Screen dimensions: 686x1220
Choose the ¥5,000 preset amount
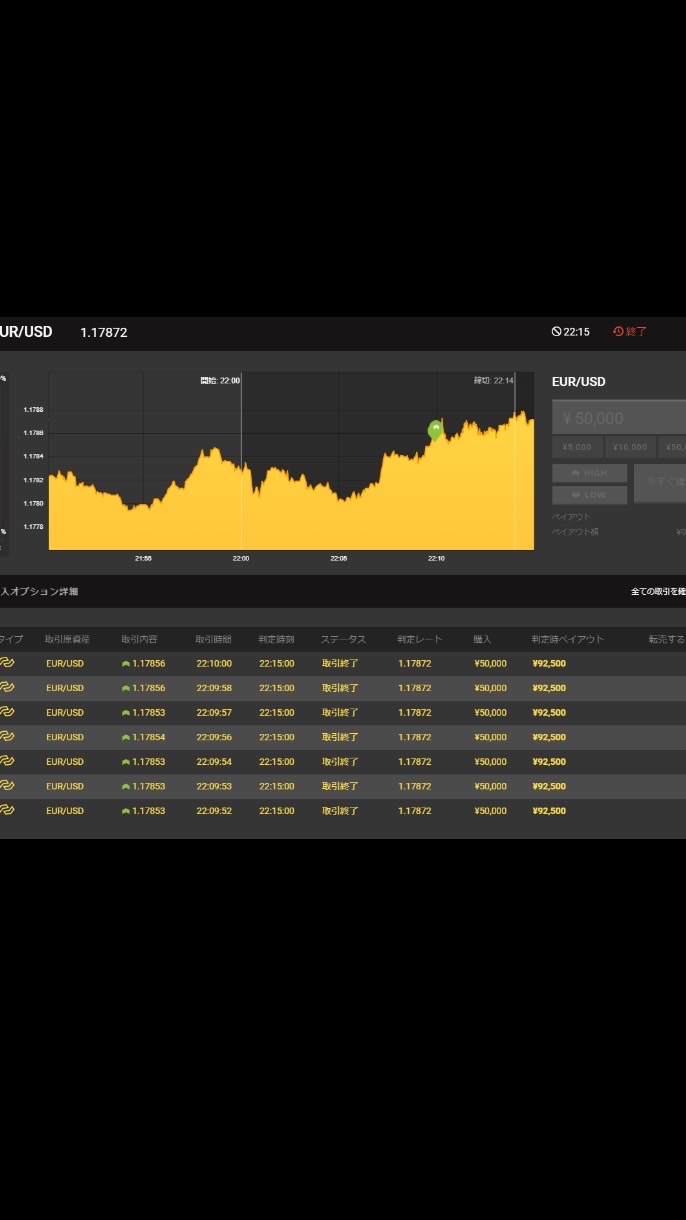[577, 447]
